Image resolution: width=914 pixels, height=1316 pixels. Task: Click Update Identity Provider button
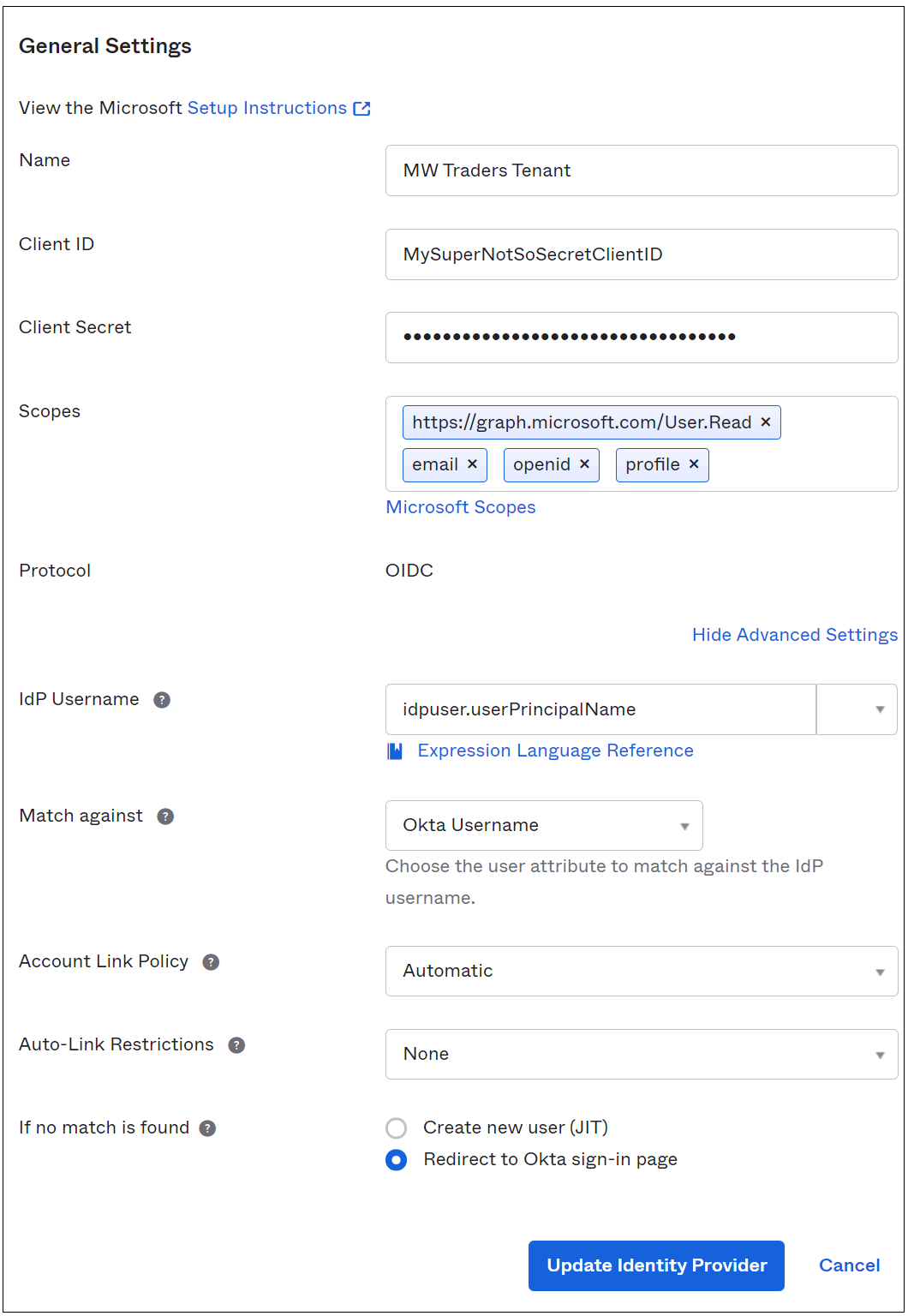[656, 1265]
